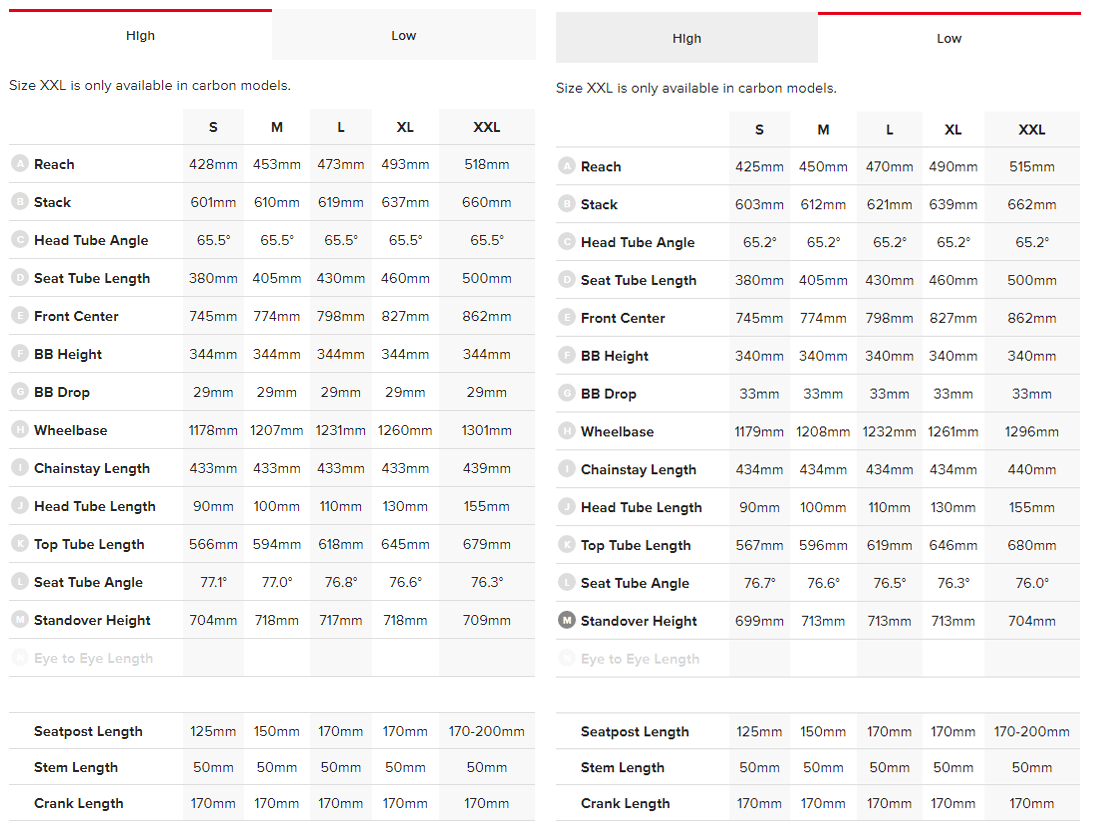The height and width of the screenshot is (829, 1094).
Task: Click the Wheelbase 'H' icon, right table
Action: point(566,432)
